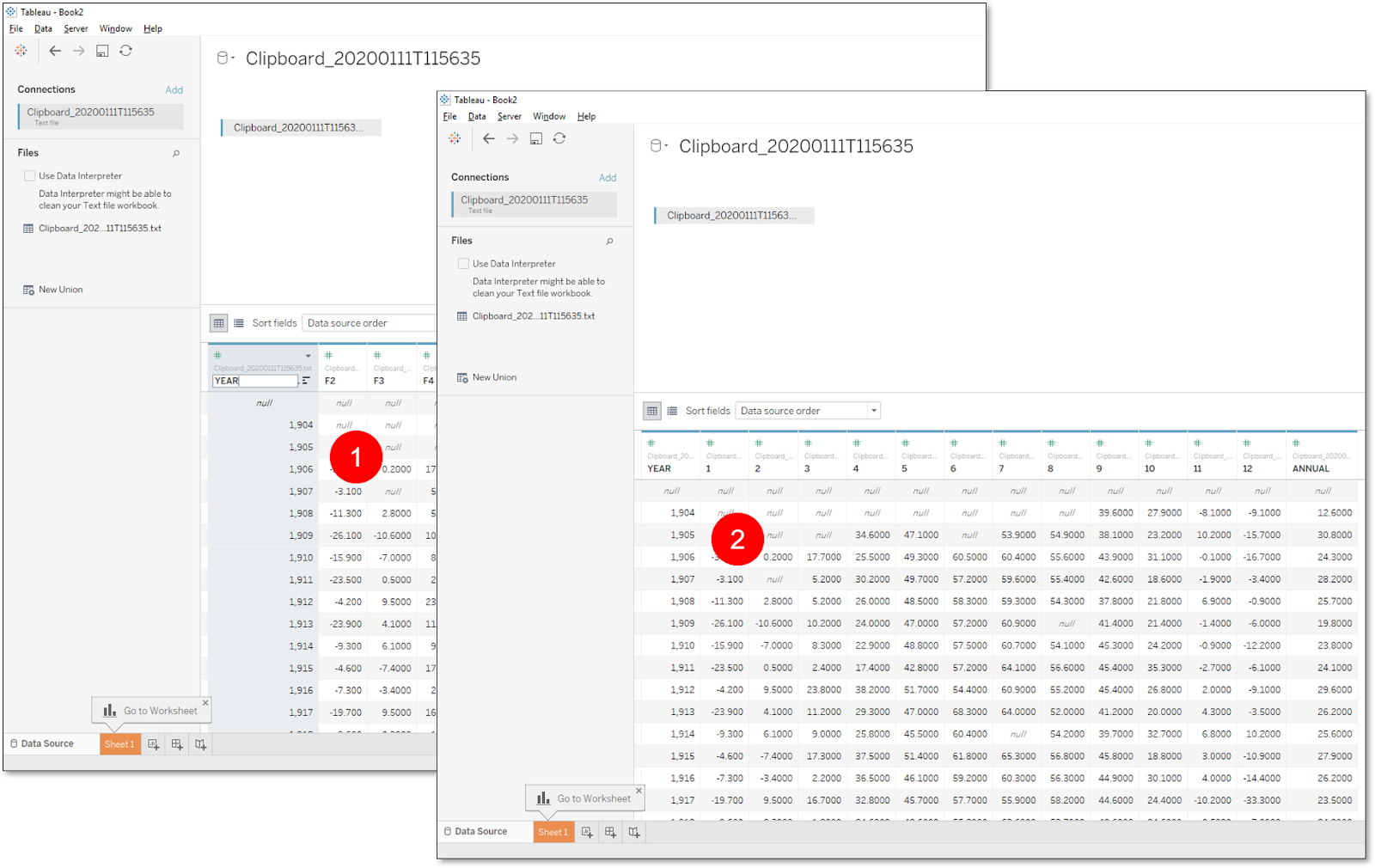Switch to metadata list view in front window
The image size is (1375, 868).
pyautogui.click(x=672, y=411)
